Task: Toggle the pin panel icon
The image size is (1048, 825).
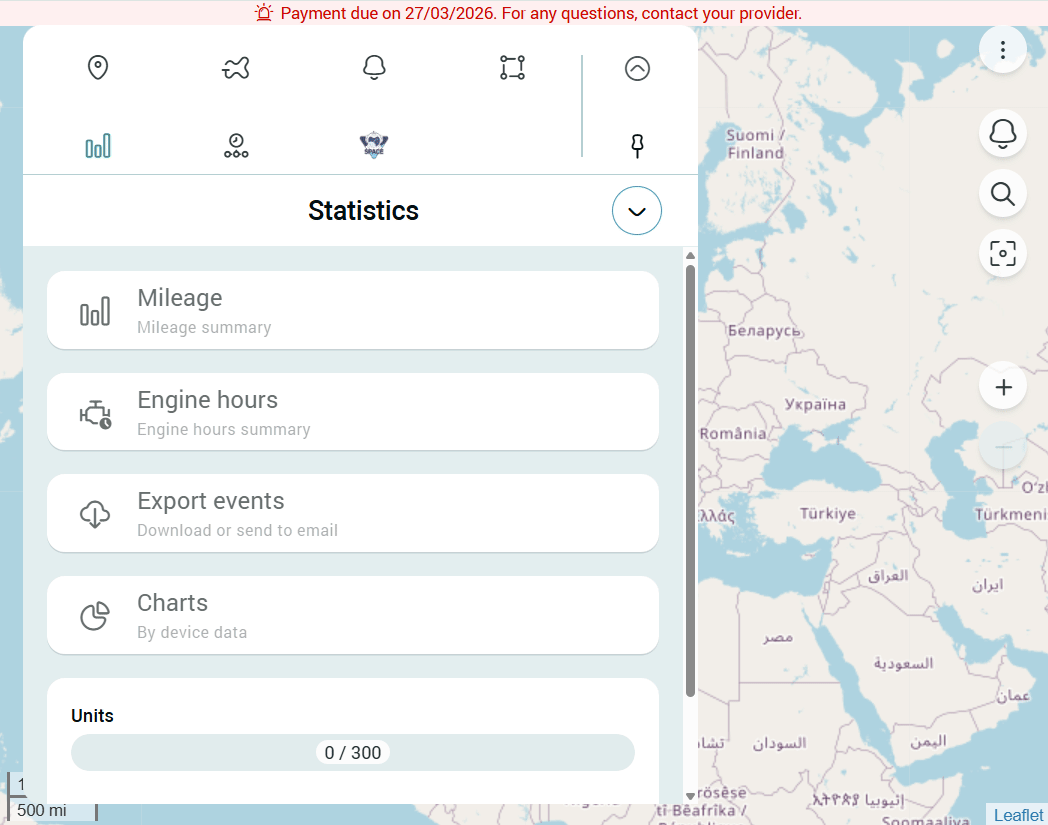Action: tap(637, 147)
